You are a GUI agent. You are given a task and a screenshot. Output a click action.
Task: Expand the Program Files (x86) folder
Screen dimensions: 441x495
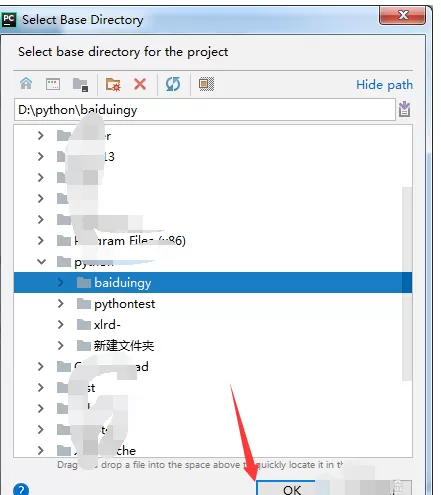tap(41, 241)
